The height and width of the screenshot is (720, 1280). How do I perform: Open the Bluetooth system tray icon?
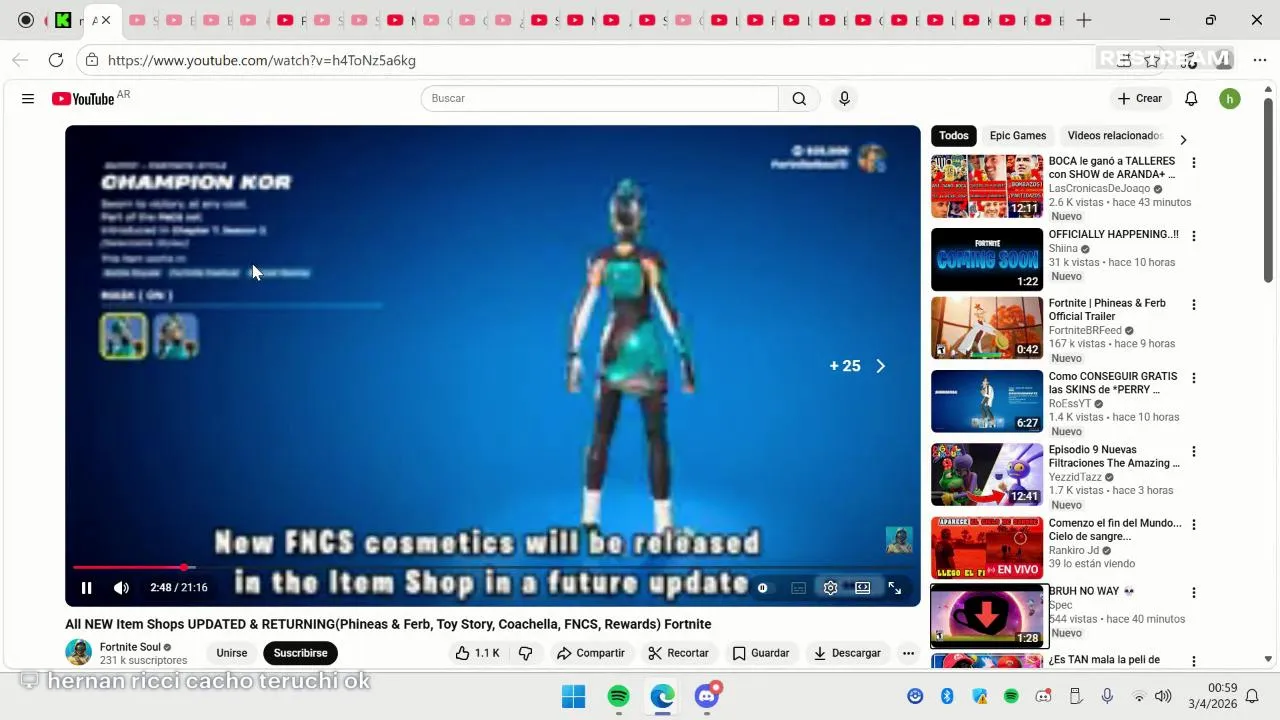[x=947, y=696]
